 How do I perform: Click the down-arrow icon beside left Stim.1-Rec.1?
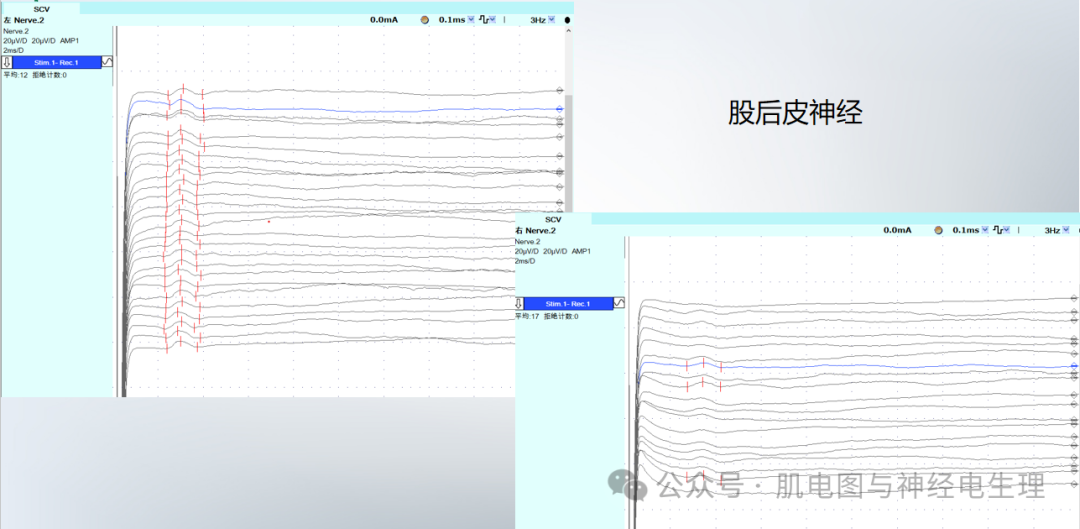click(x=7, y=62)
